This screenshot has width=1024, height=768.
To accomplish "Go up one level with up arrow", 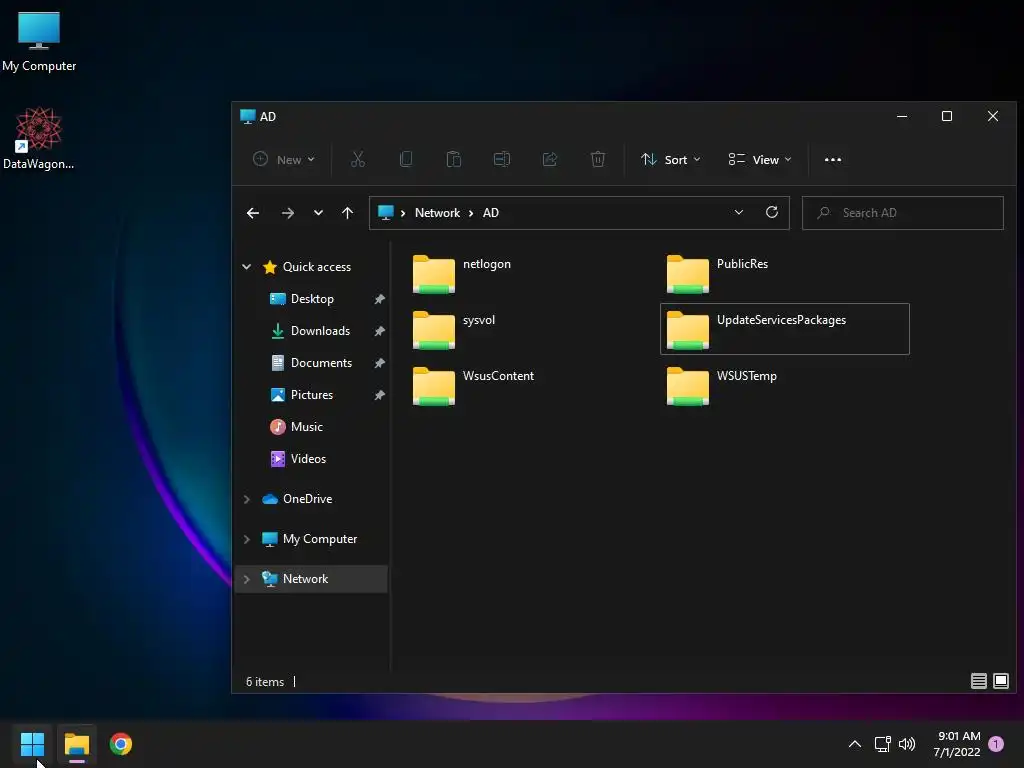I will click(347, 213).
